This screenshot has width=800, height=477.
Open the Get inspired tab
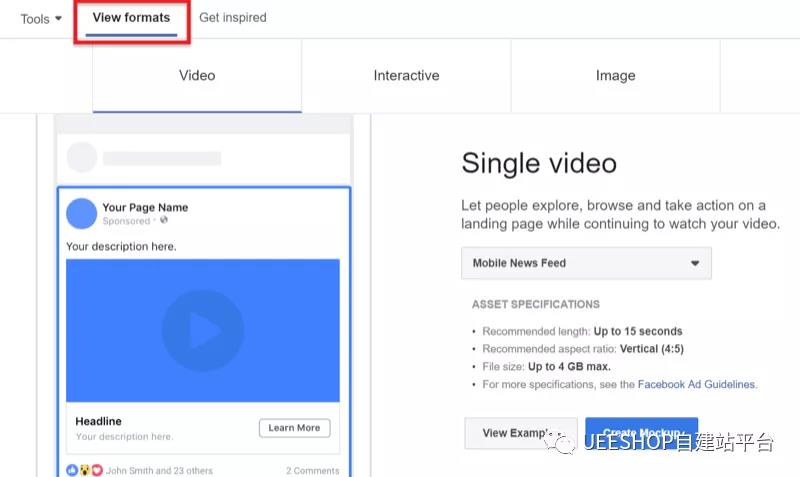point(233,18)
